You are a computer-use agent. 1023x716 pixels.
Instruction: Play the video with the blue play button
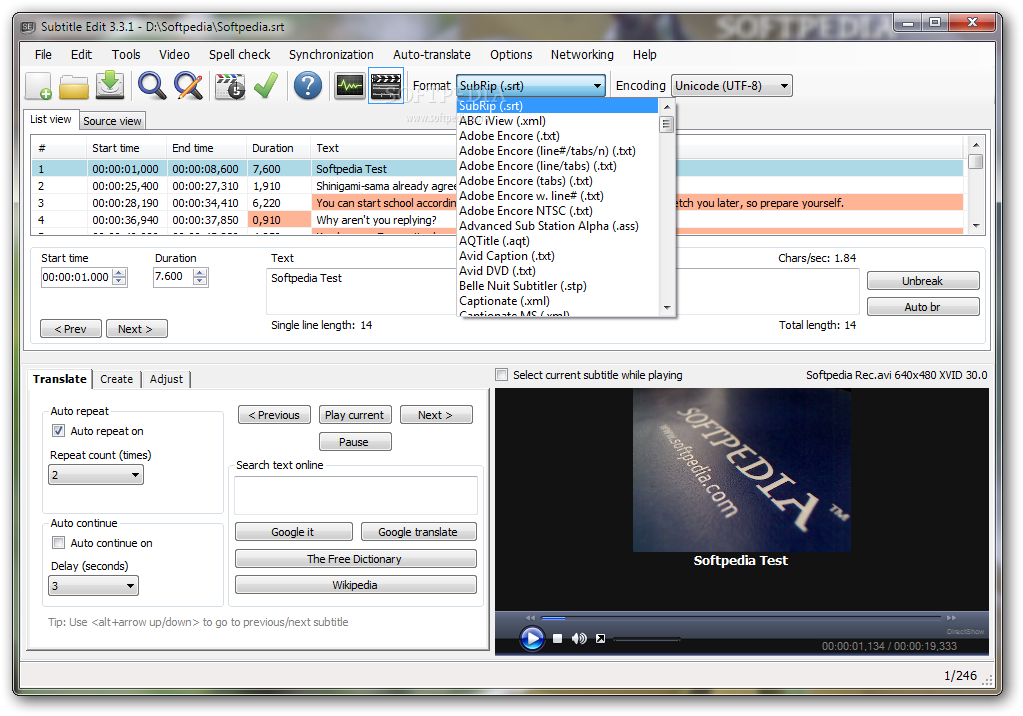coord(532,638)
